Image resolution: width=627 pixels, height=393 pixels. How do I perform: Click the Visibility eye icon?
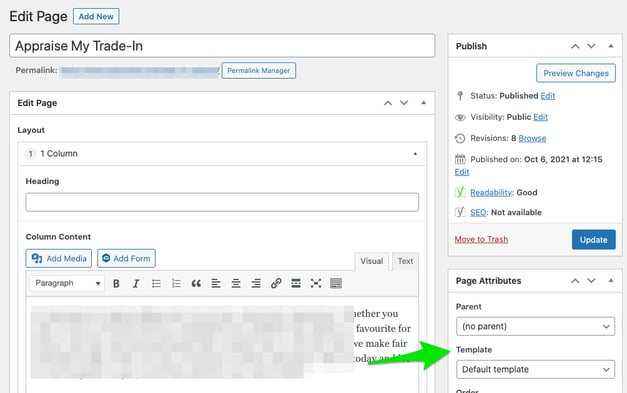coord(460,117)
